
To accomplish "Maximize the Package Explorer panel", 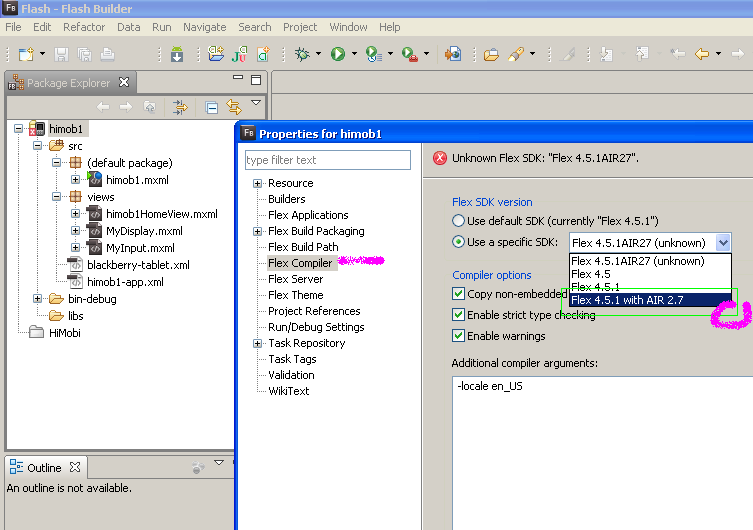I will click(256, 80).
